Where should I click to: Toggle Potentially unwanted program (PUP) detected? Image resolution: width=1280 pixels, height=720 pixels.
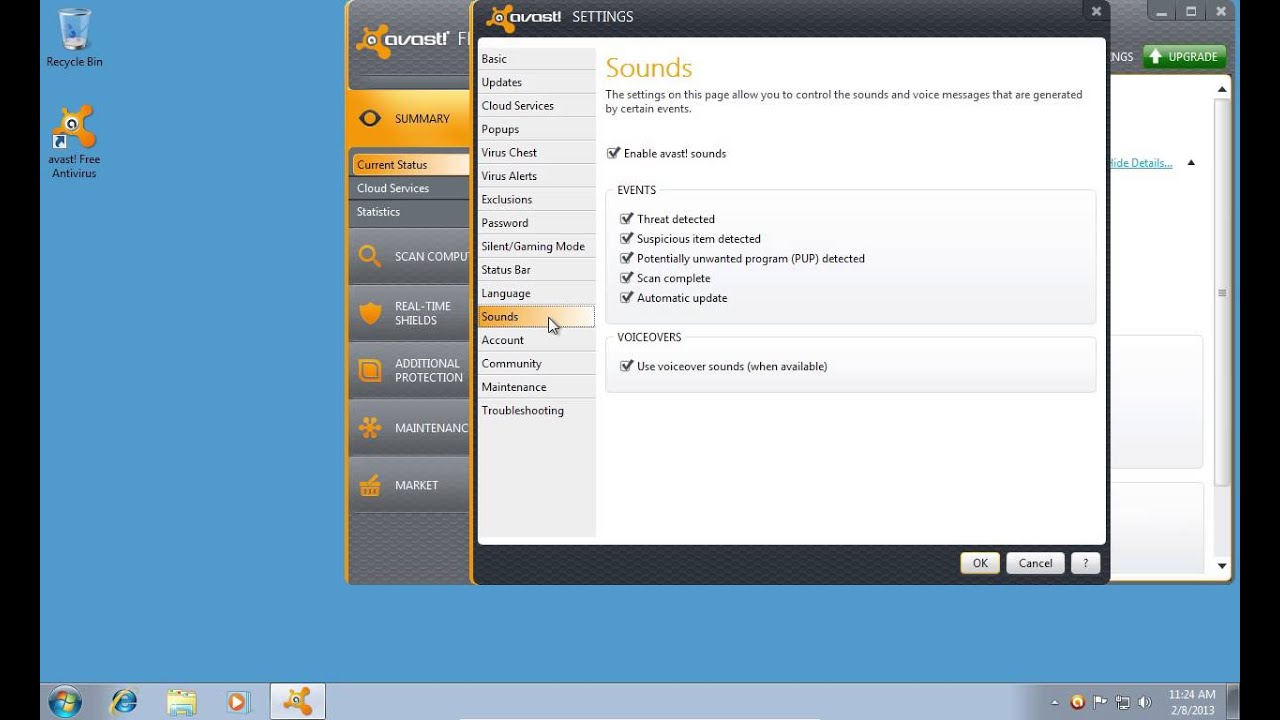627,258
